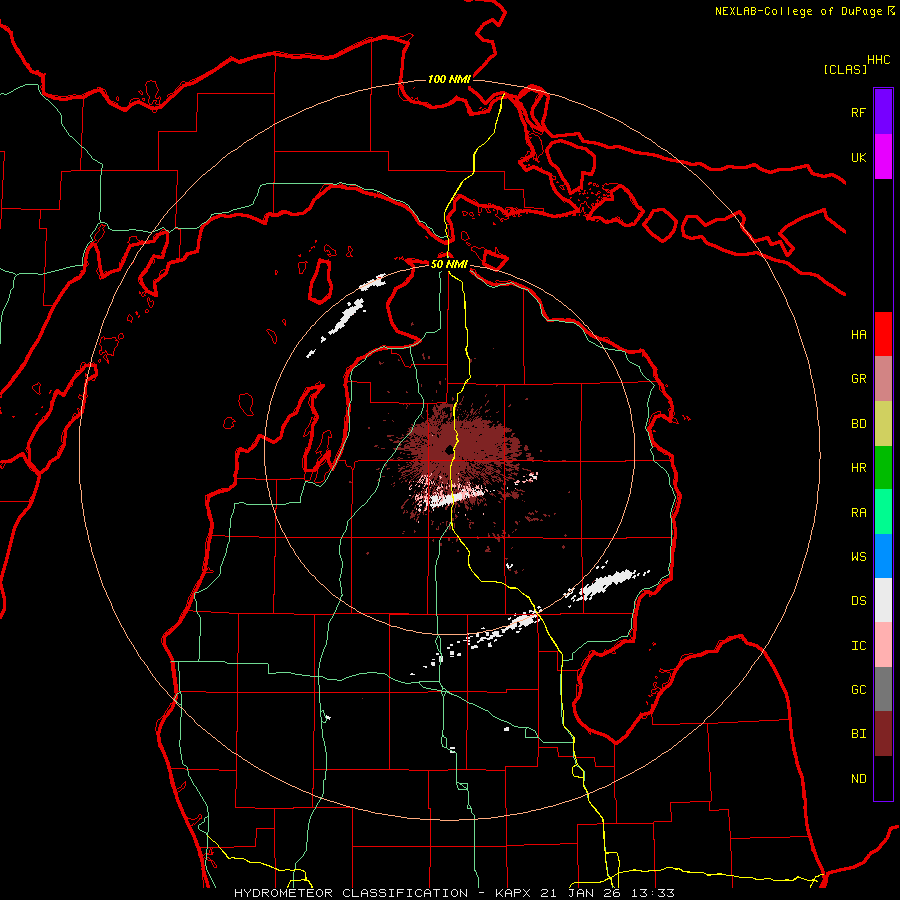Click the IC light pink legend swatch
900x900 pixels.
883,645
